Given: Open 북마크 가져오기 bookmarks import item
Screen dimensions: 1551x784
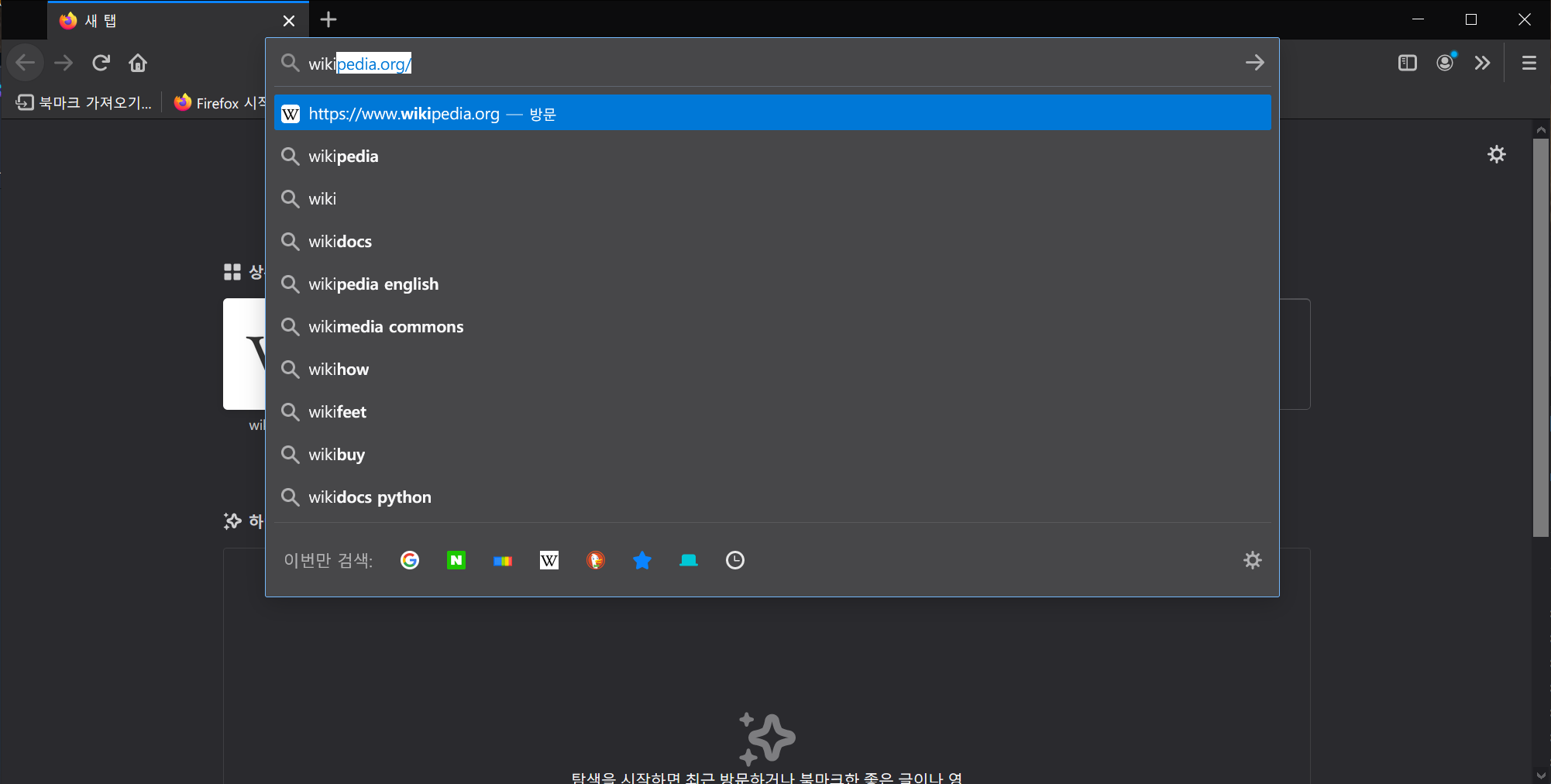Looking at the screenshot, I should (x=84, y=102).
